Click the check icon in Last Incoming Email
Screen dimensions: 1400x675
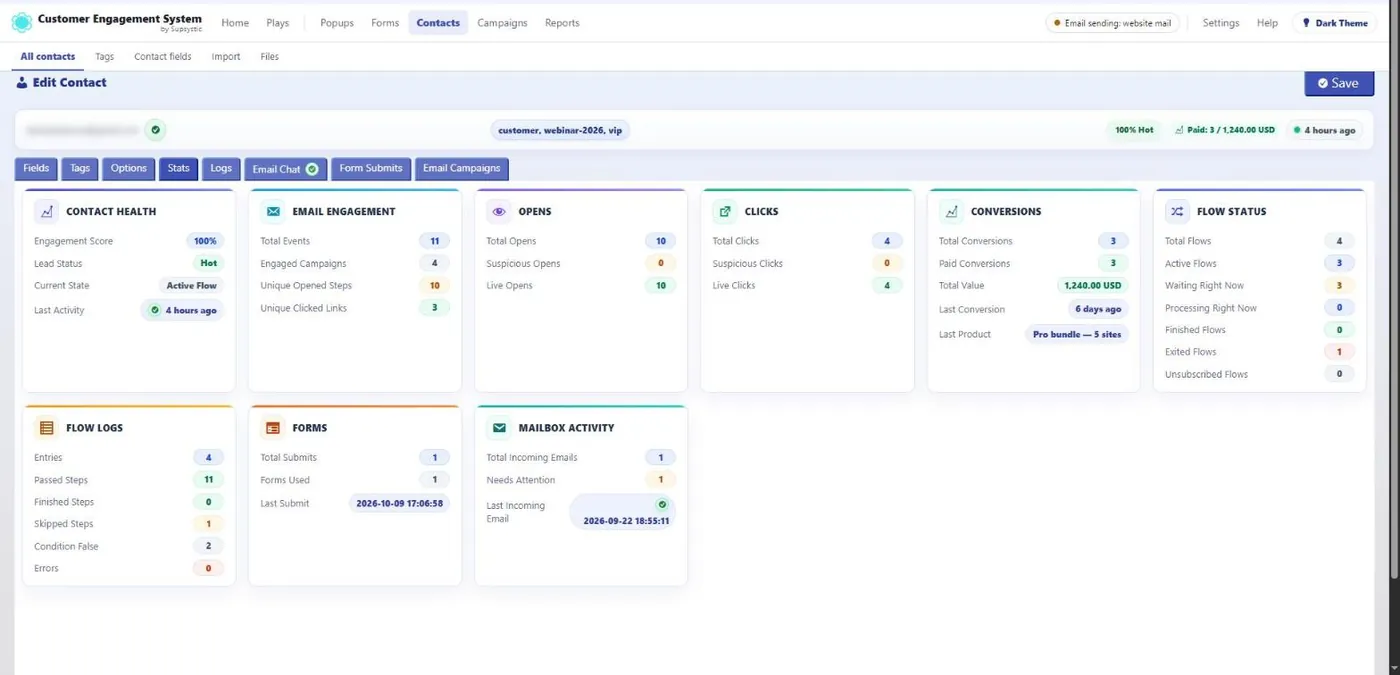[x=662, y=505]
